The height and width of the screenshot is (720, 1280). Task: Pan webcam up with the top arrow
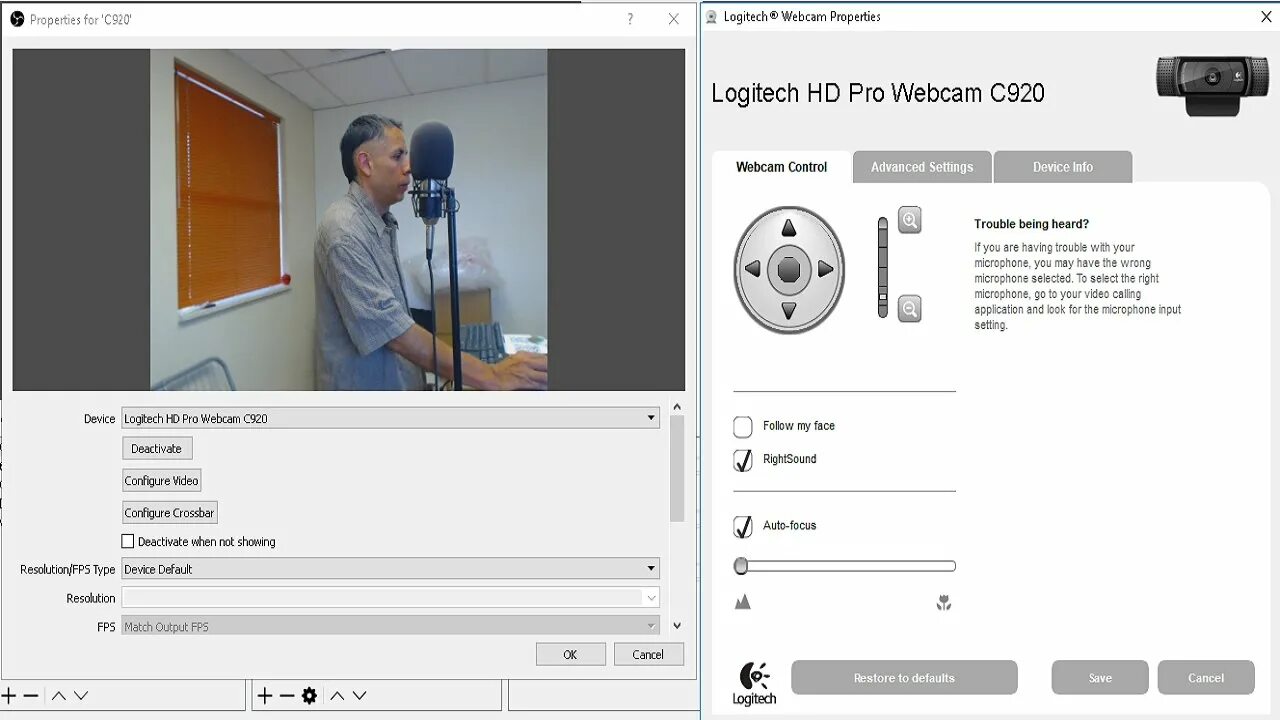coord(788,227)
